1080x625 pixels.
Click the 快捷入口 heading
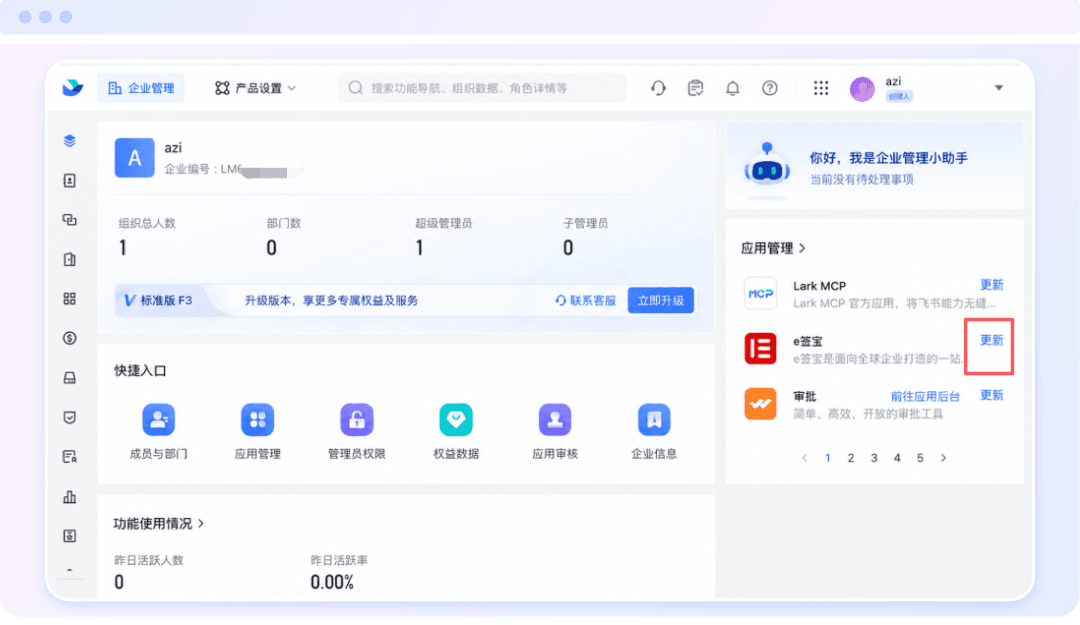click(x=140, y=371)
